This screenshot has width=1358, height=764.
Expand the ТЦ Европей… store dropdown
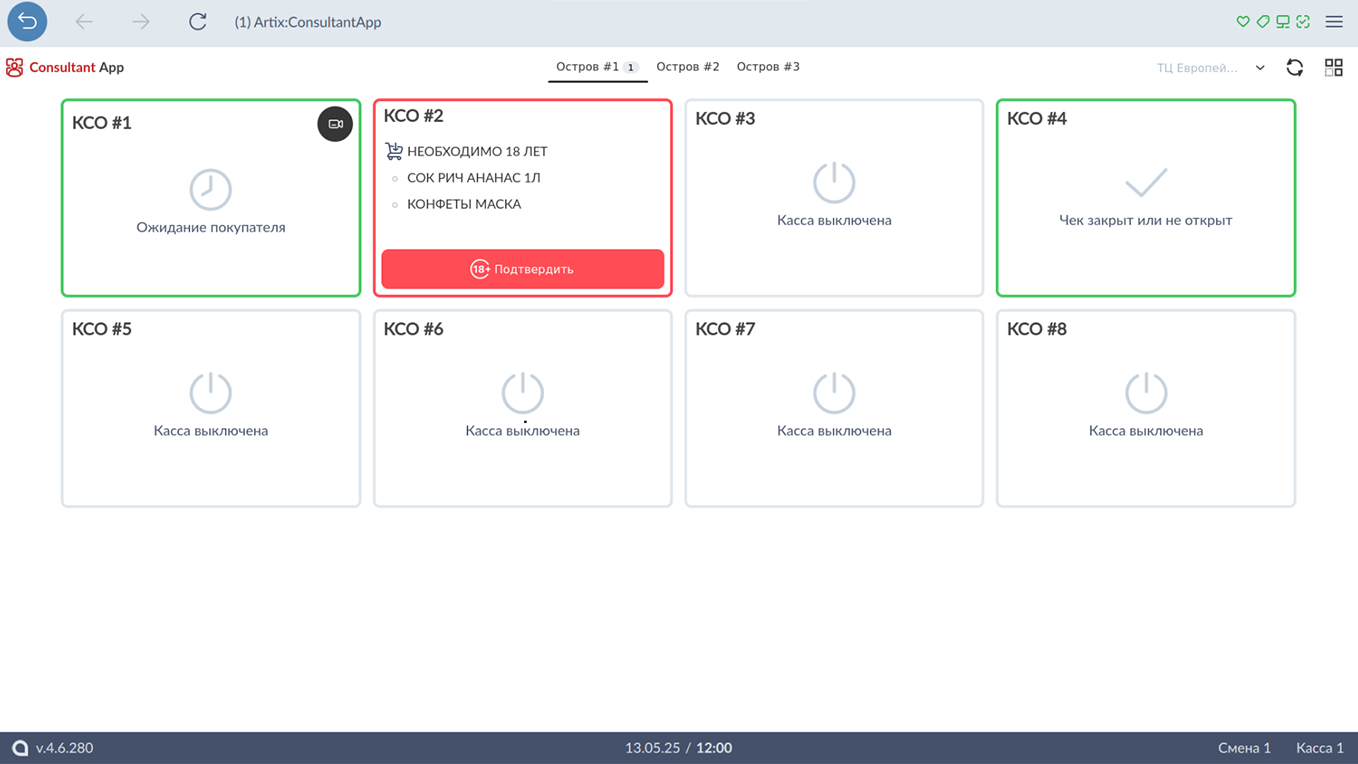click(x=1197, y=68)
